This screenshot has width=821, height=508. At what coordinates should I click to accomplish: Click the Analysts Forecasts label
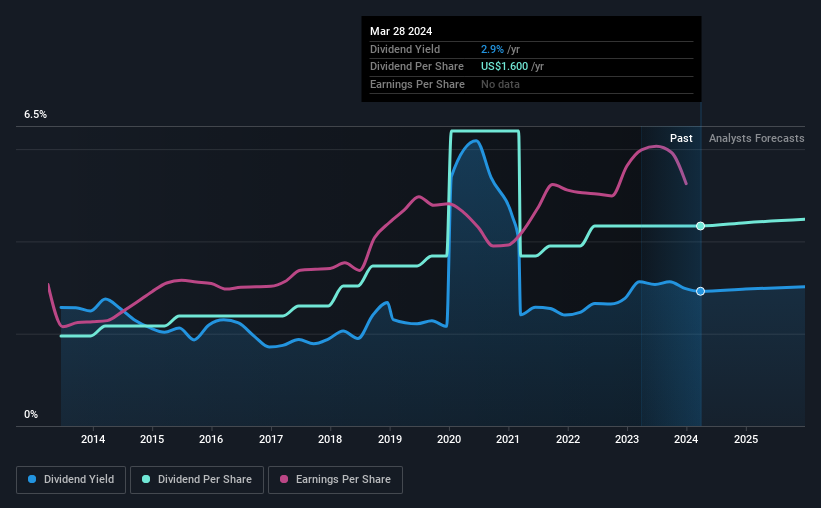pos(757,138)
